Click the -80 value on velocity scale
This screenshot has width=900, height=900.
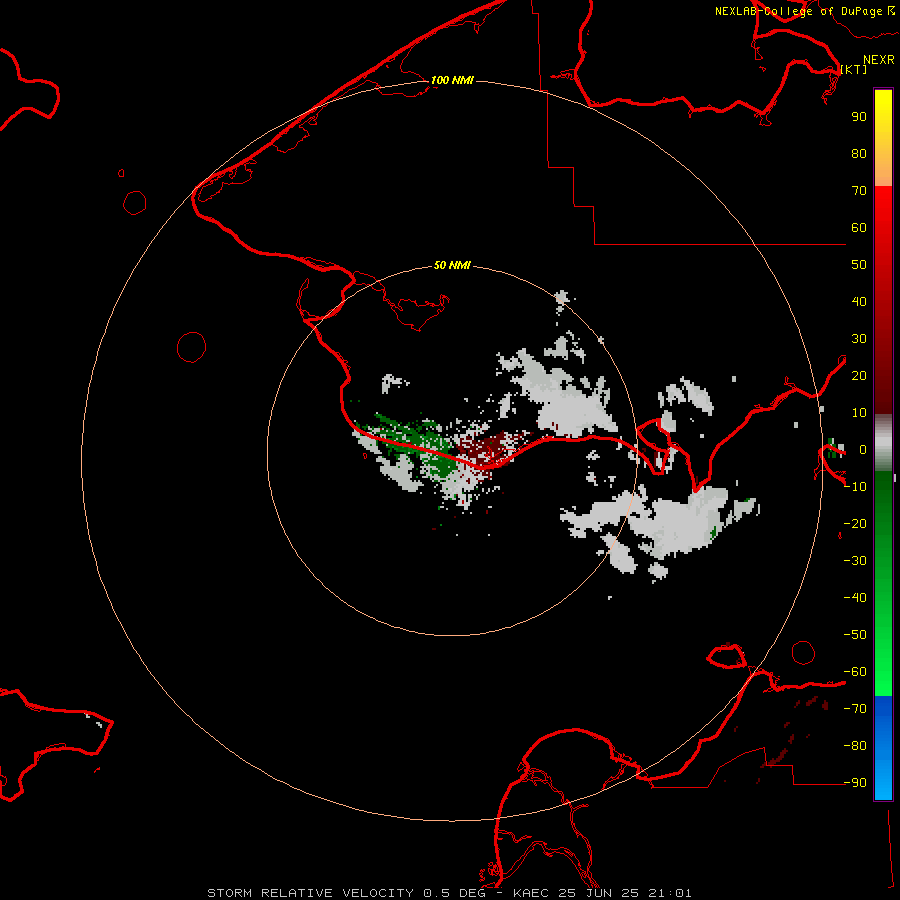click(x=855, y=746)
